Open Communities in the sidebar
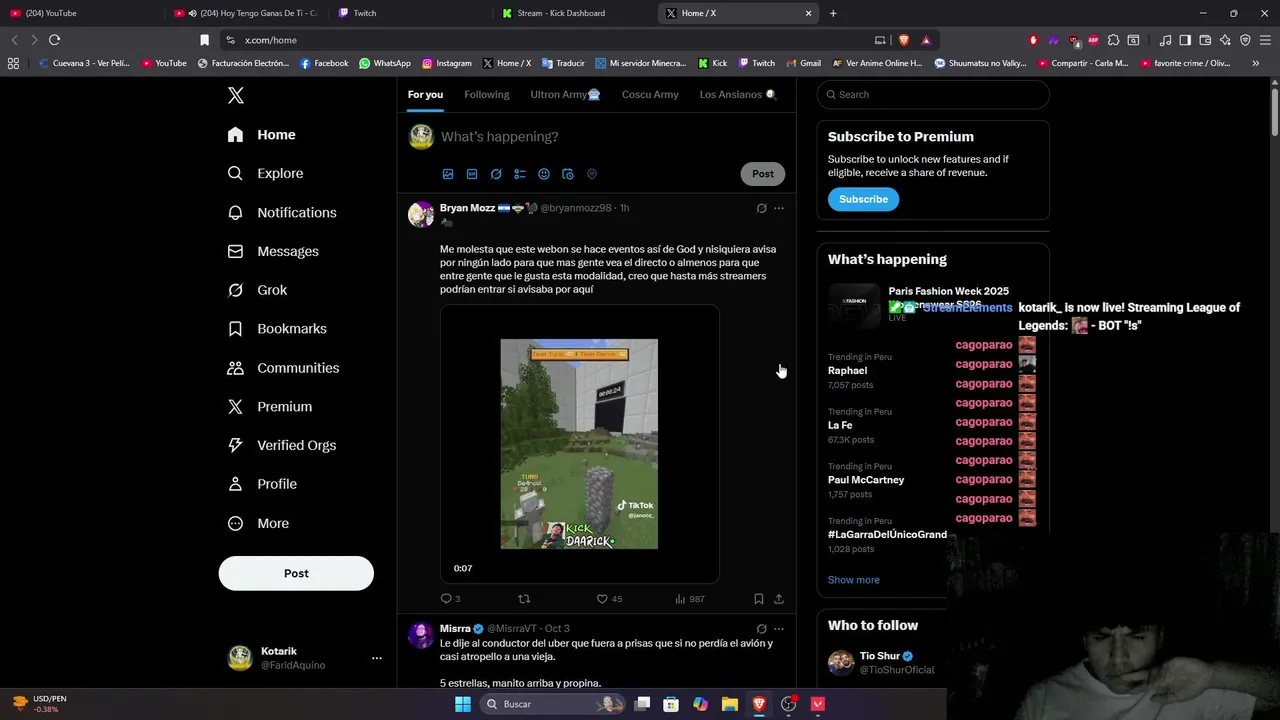 coord(283,368)
